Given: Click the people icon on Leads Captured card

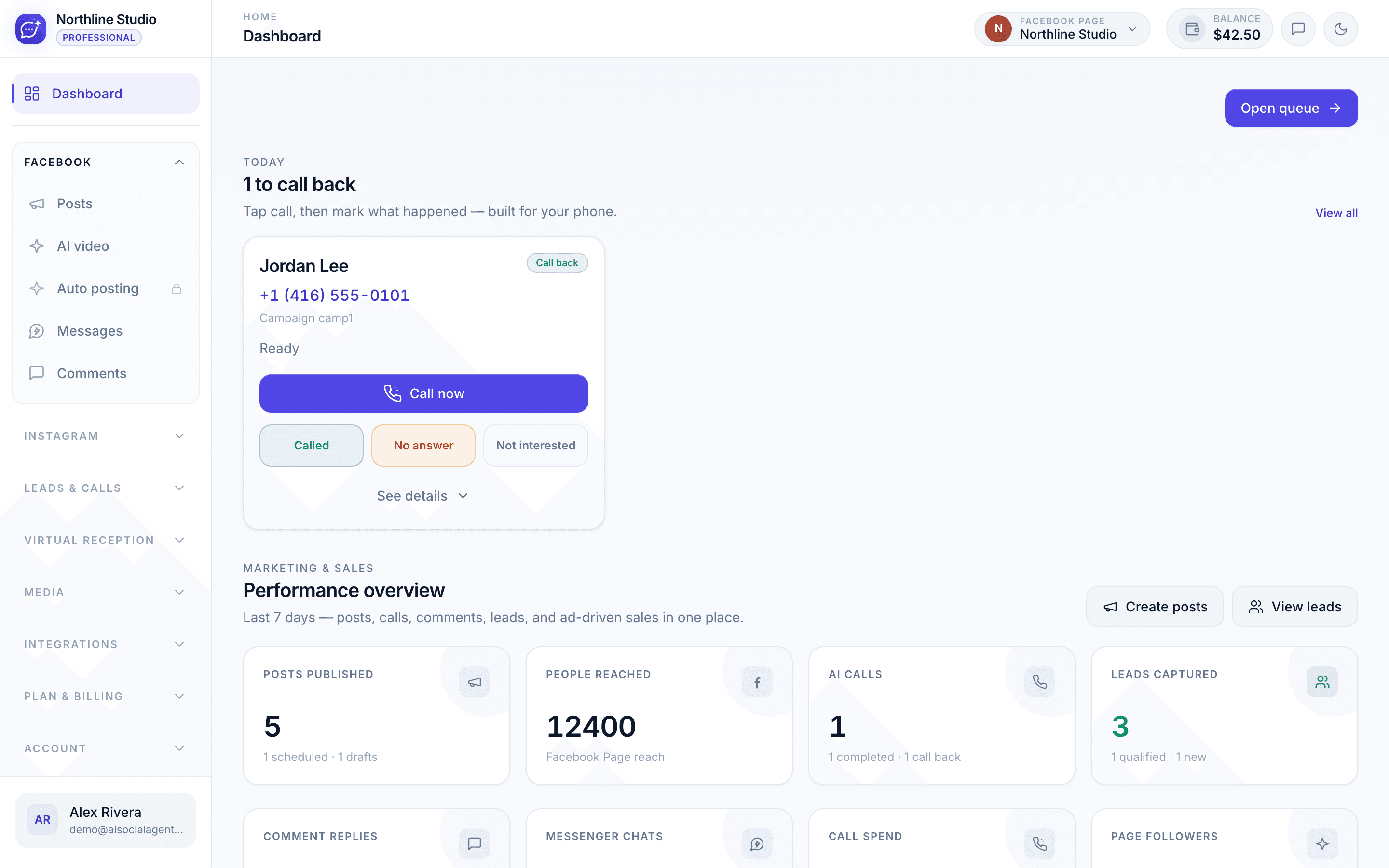Looking at the screenshot, I should point(1322,682).
